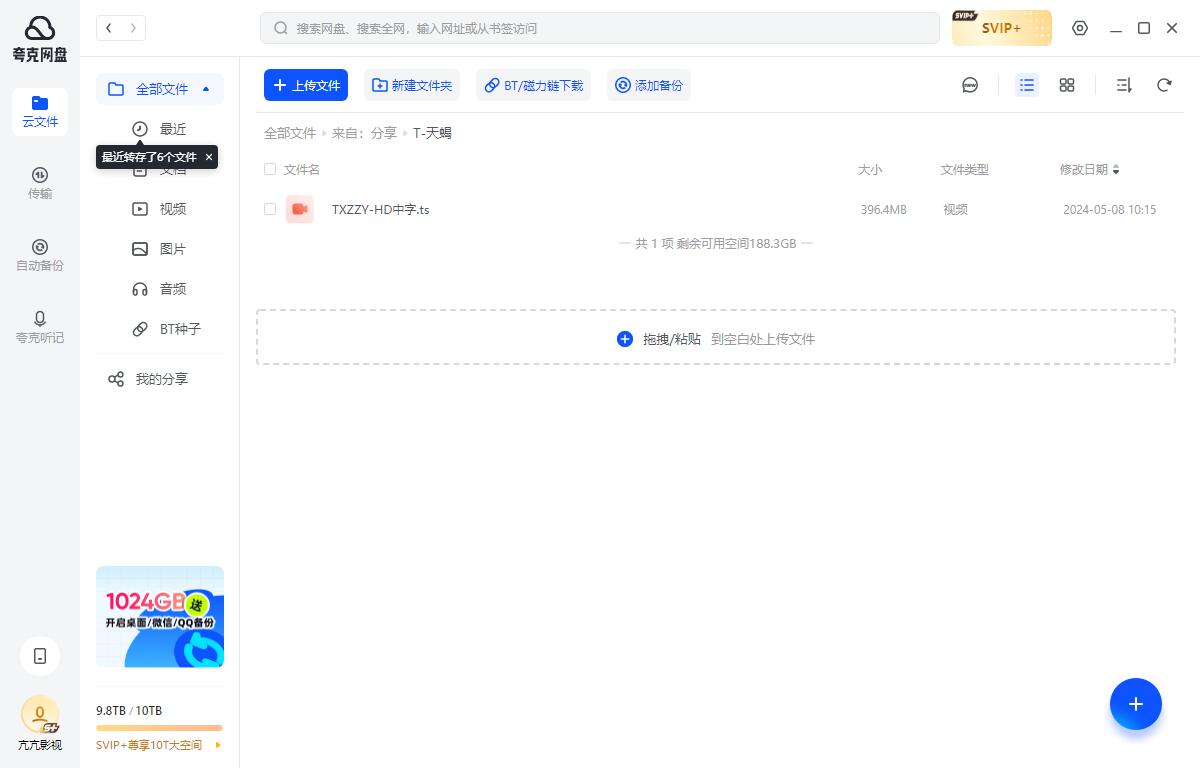
Task: Open the 图片 category in sidebar
Action: click(x=172, y=249)
